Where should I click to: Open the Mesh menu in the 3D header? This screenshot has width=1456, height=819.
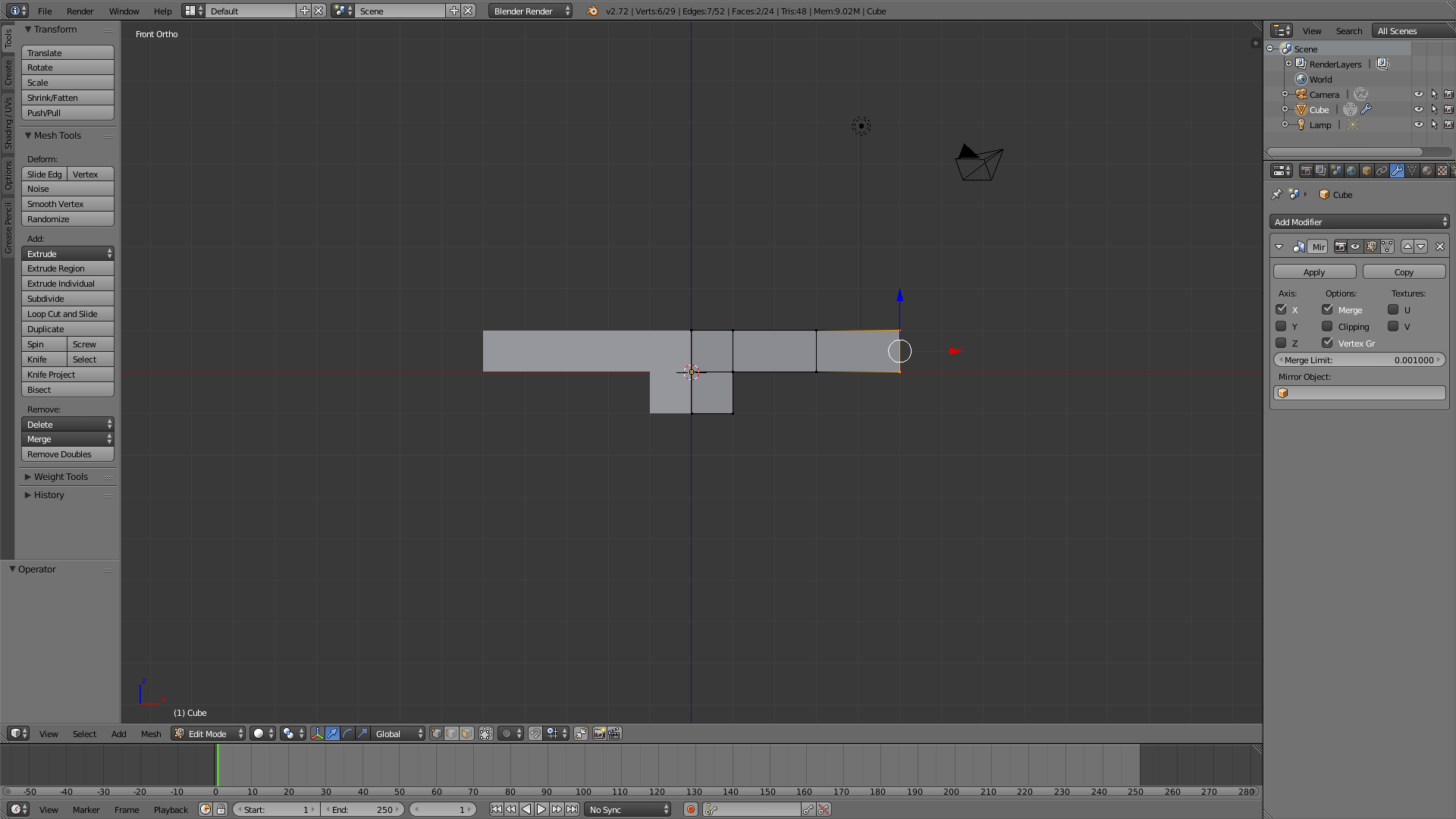point(151,733)
